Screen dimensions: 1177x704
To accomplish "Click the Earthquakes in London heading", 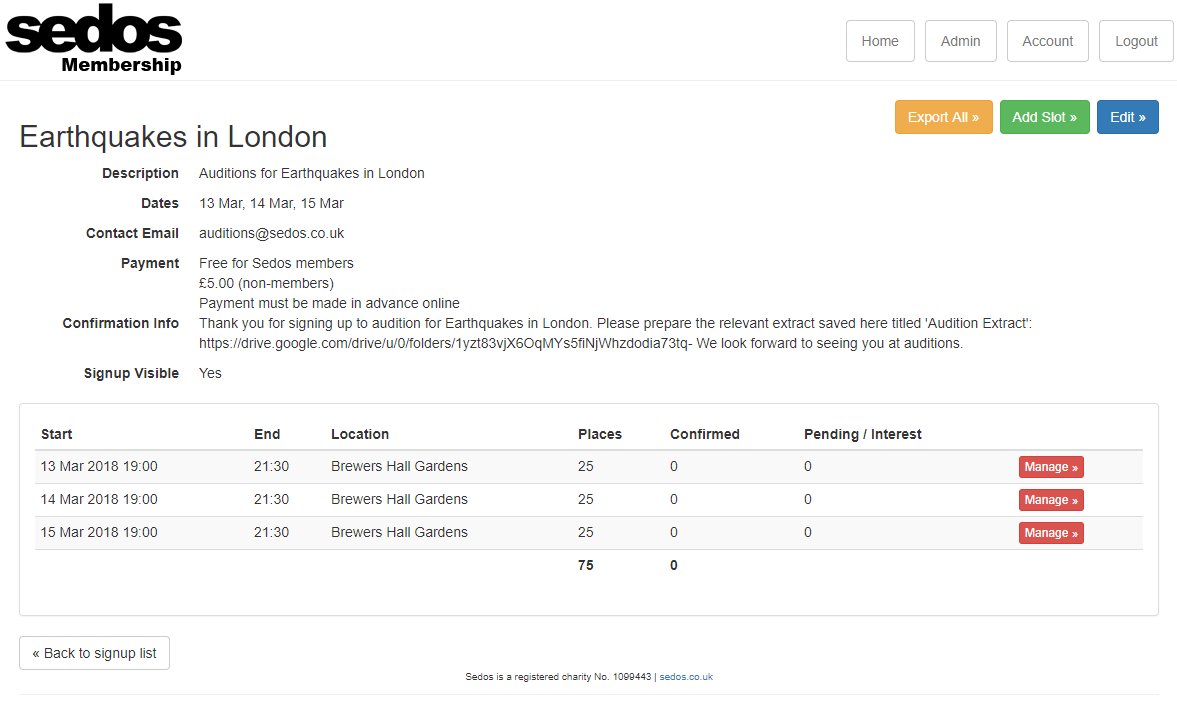I will click(x=173, y=137).
